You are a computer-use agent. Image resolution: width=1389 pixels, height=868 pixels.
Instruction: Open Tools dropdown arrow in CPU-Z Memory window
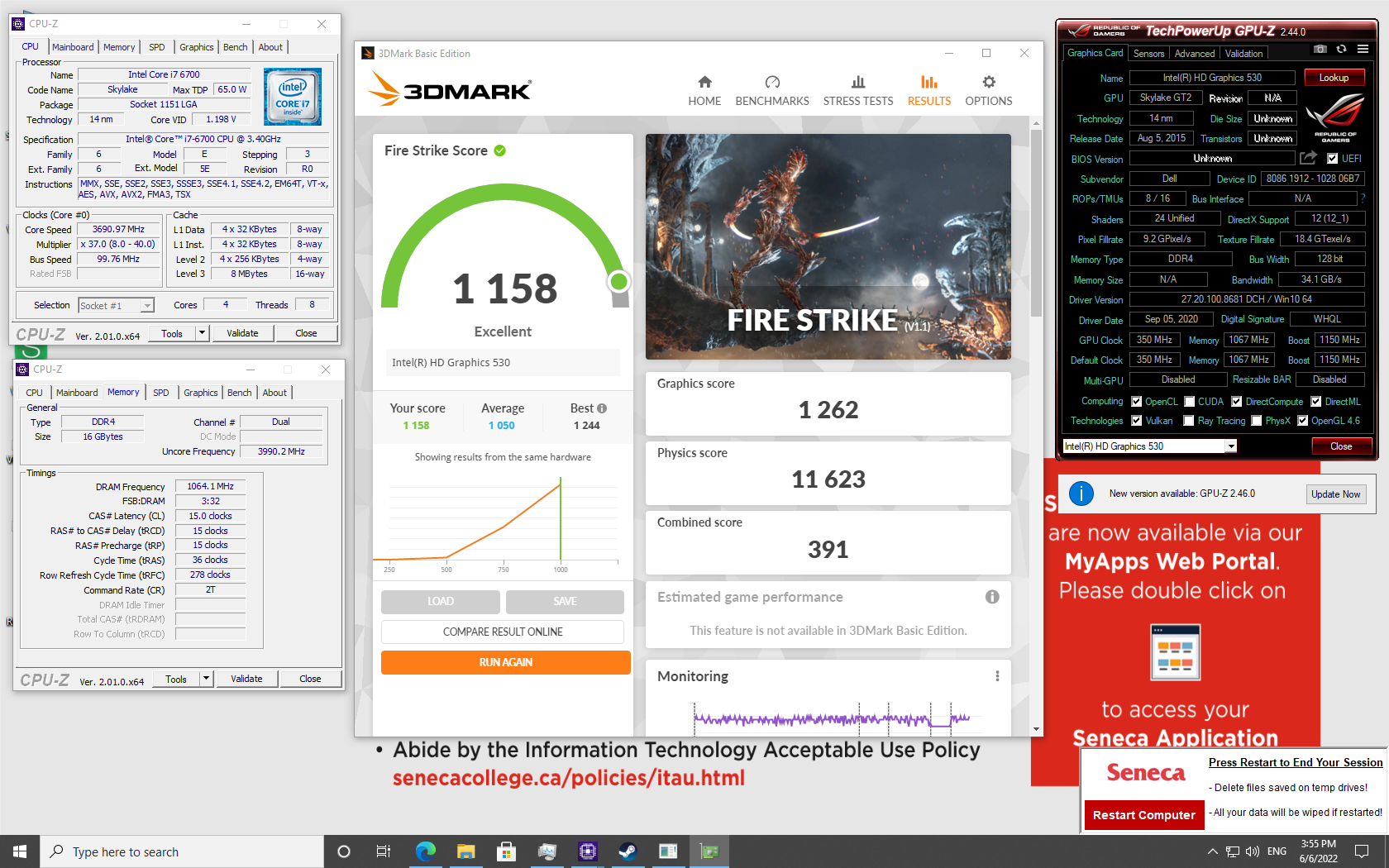206,679
